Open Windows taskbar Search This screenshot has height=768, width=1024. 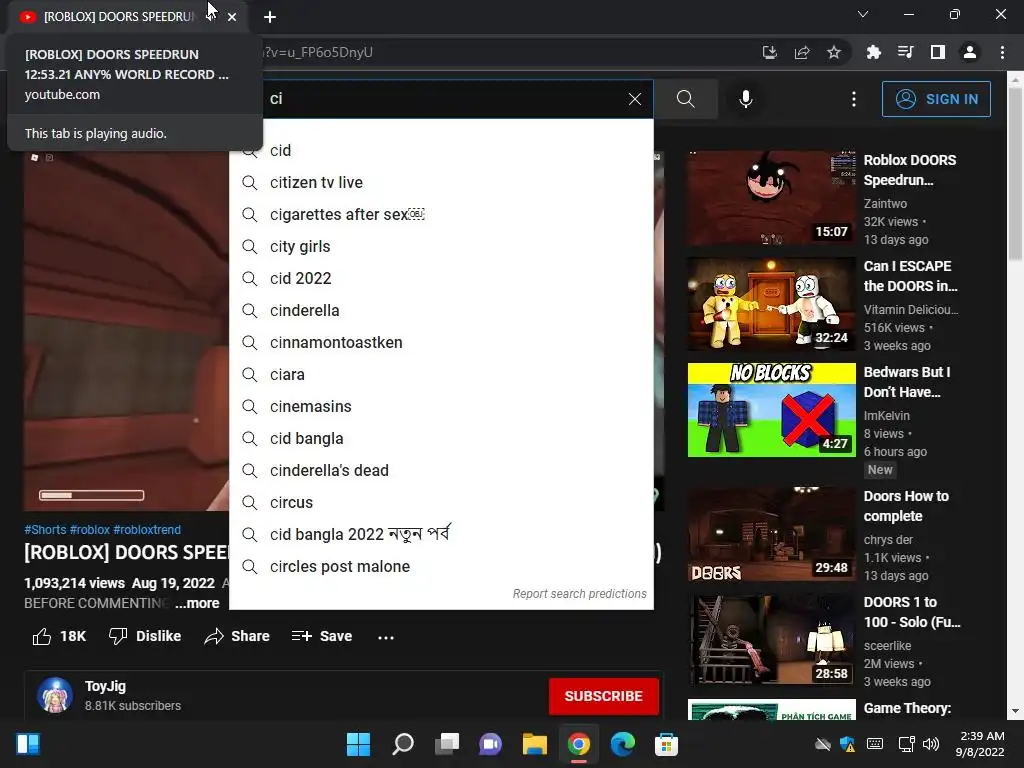402,744
